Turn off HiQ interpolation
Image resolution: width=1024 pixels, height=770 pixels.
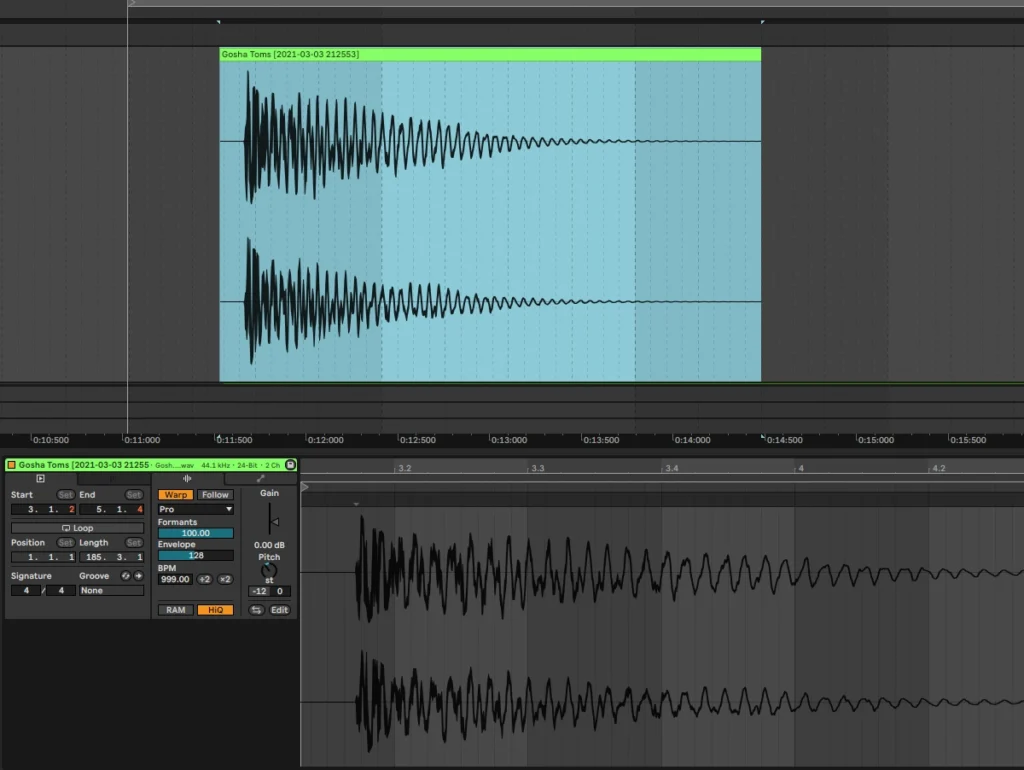pyautogui.click(x=215, y=609)
